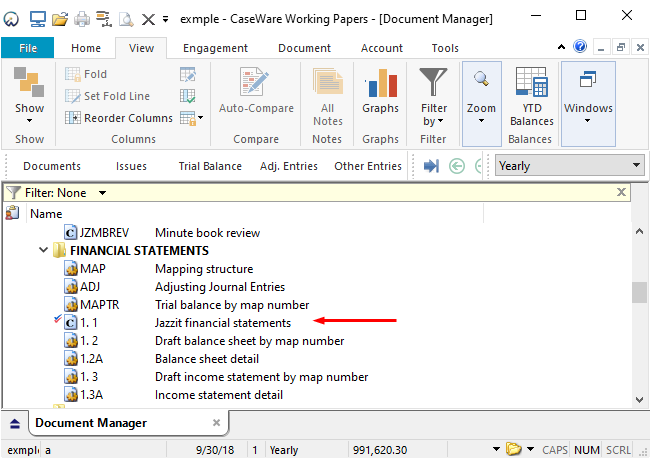This screenshot has width=651, height=459.
Task: Switch to Documents view
Action: pos(52,166)
